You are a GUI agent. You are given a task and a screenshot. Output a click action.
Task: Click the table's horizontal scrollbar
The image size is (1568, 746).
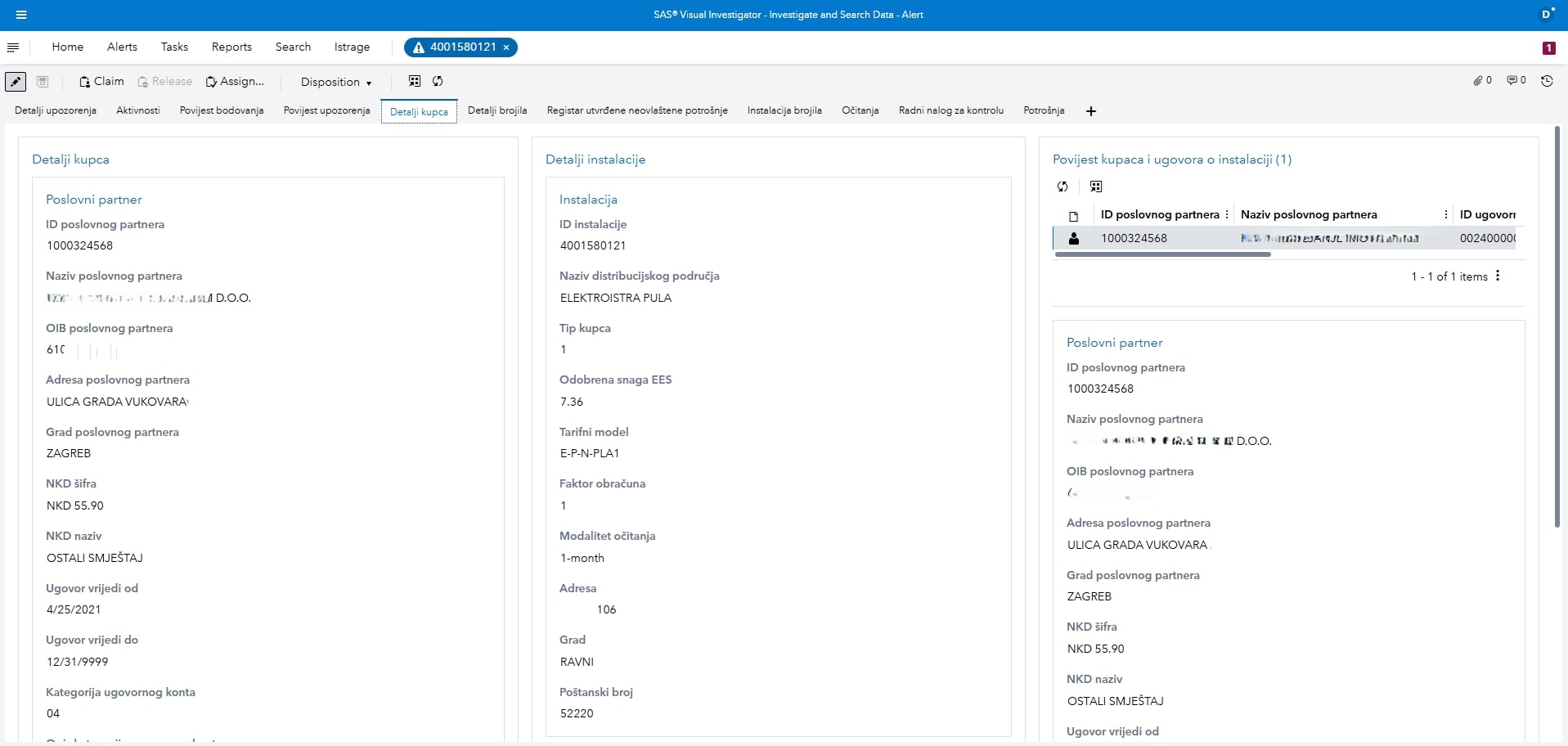[x=1162, y=254]
